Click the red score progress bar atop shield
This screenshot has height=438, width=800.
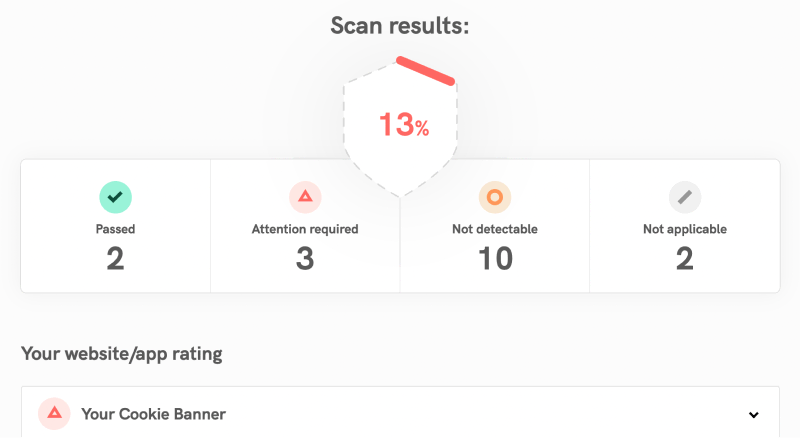(x=426, y=70)
